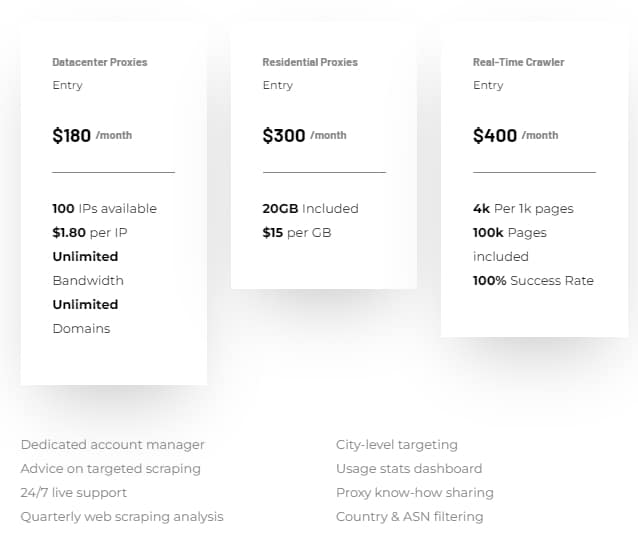Click the 4k Per 1k pages line

click(523, 209)
